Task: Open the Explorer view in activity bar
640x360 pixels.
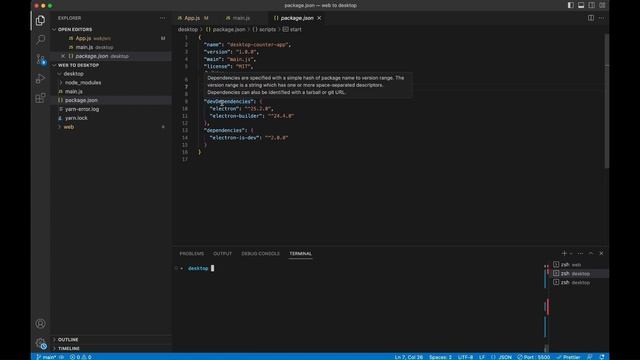Action: point(40,20)
